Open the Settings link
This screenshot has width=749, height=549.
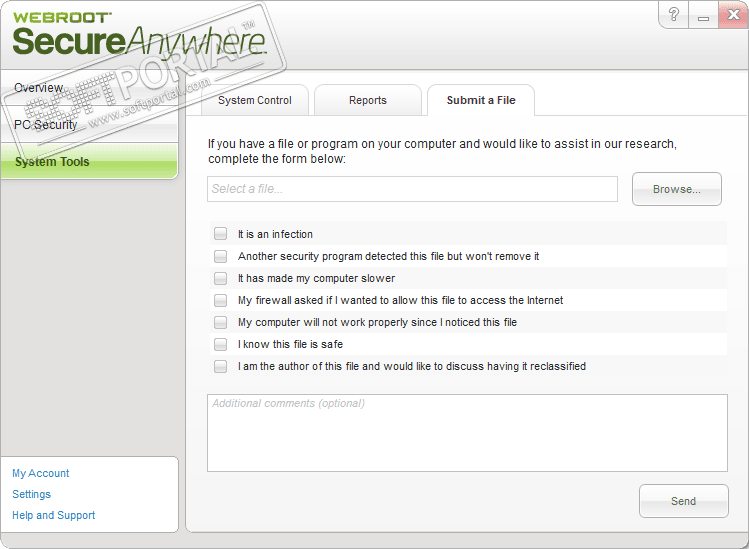click(32, 494)
